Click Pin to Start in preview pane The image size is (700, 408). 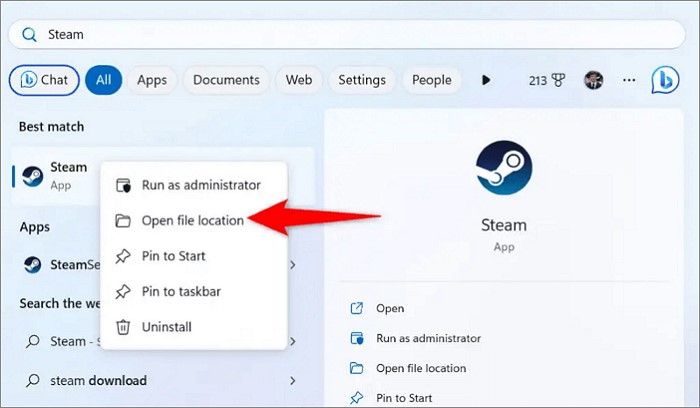click(x=404, y=398)
